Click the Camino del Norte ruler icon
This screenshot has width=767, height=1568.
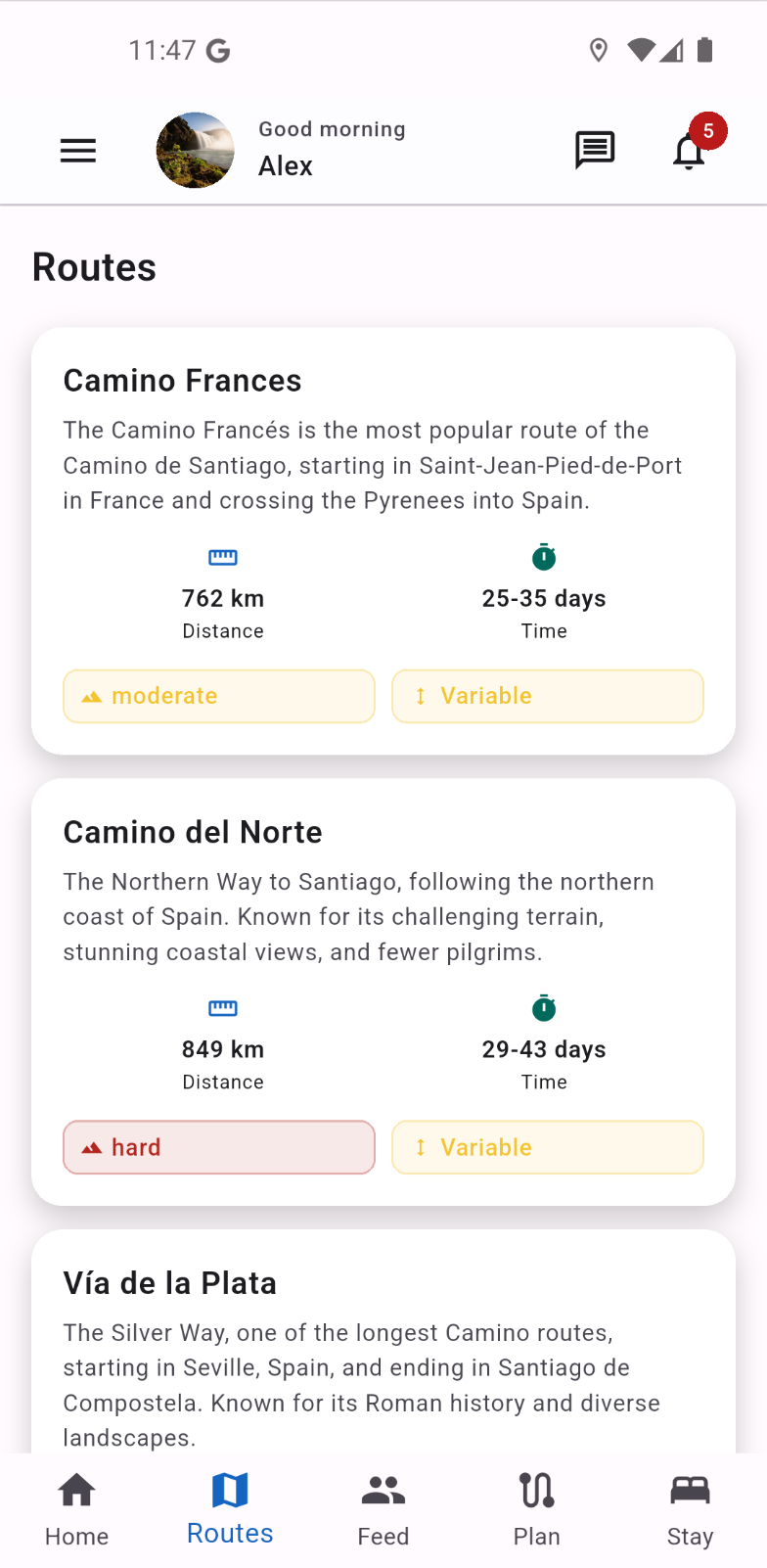click(223, 1009)
